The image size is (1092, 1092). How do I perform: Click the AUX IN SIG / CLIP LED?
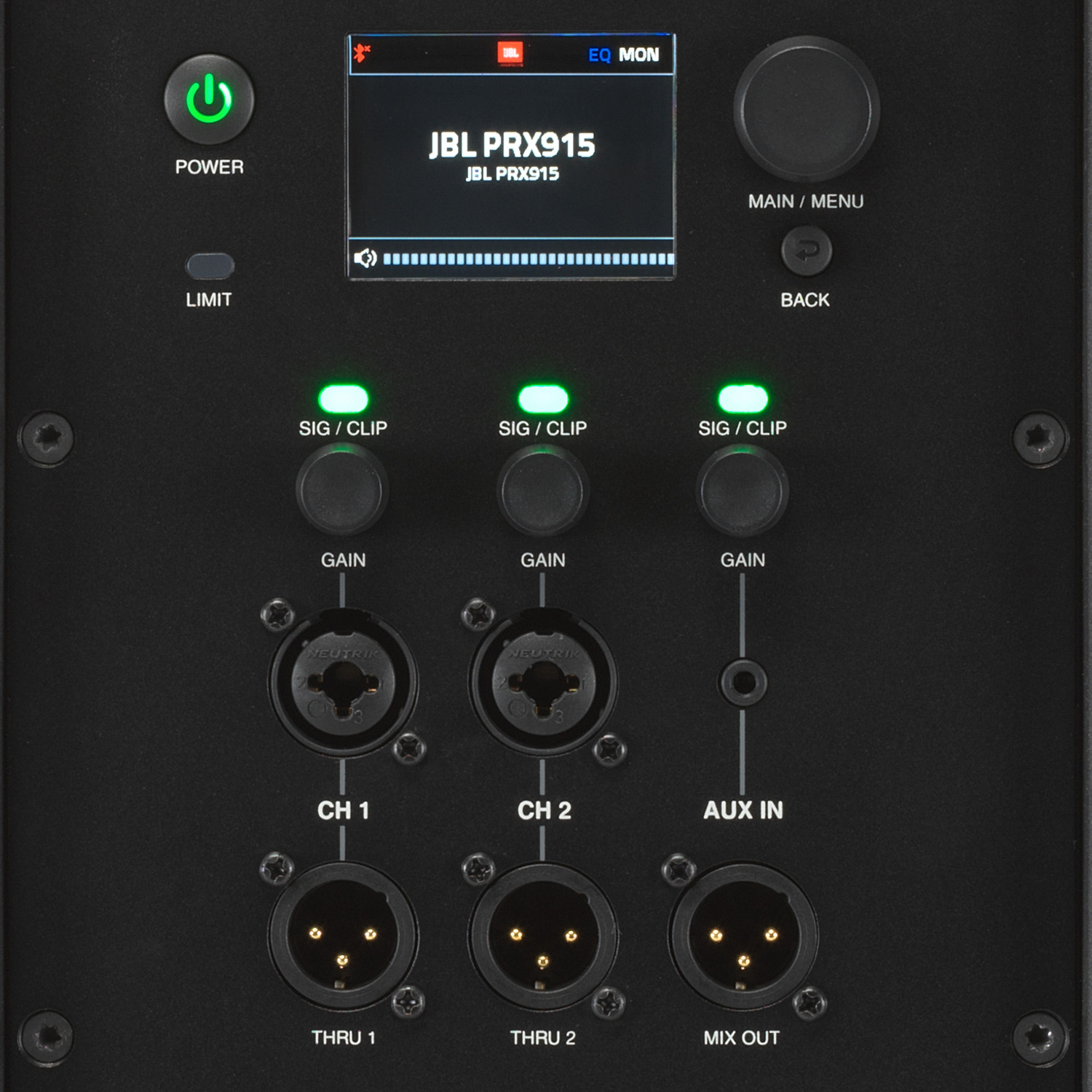click(743, 399)
